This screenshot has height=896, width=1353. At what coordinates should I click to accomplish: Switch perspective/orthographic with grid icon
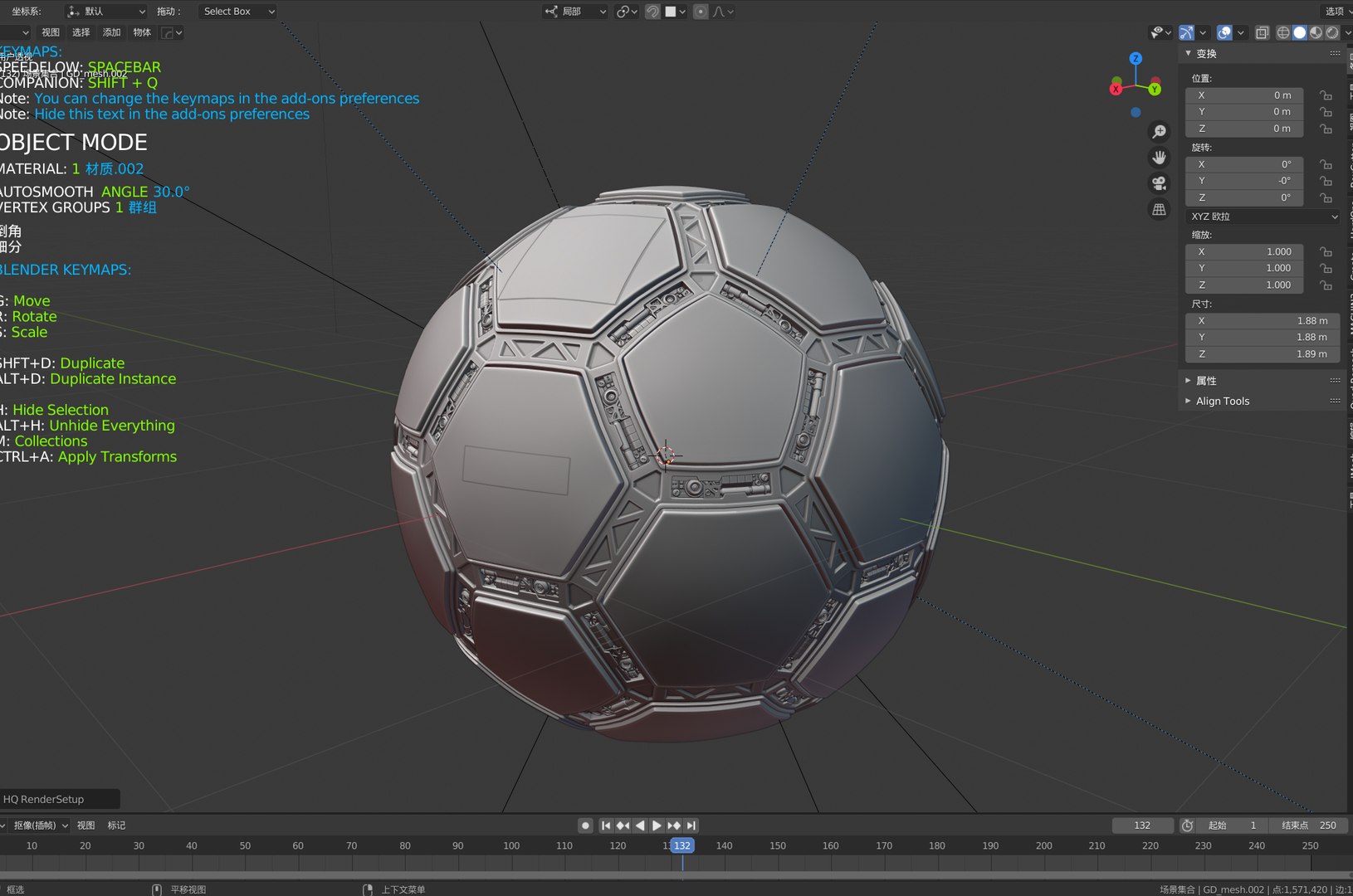[x=1159, y=209]
